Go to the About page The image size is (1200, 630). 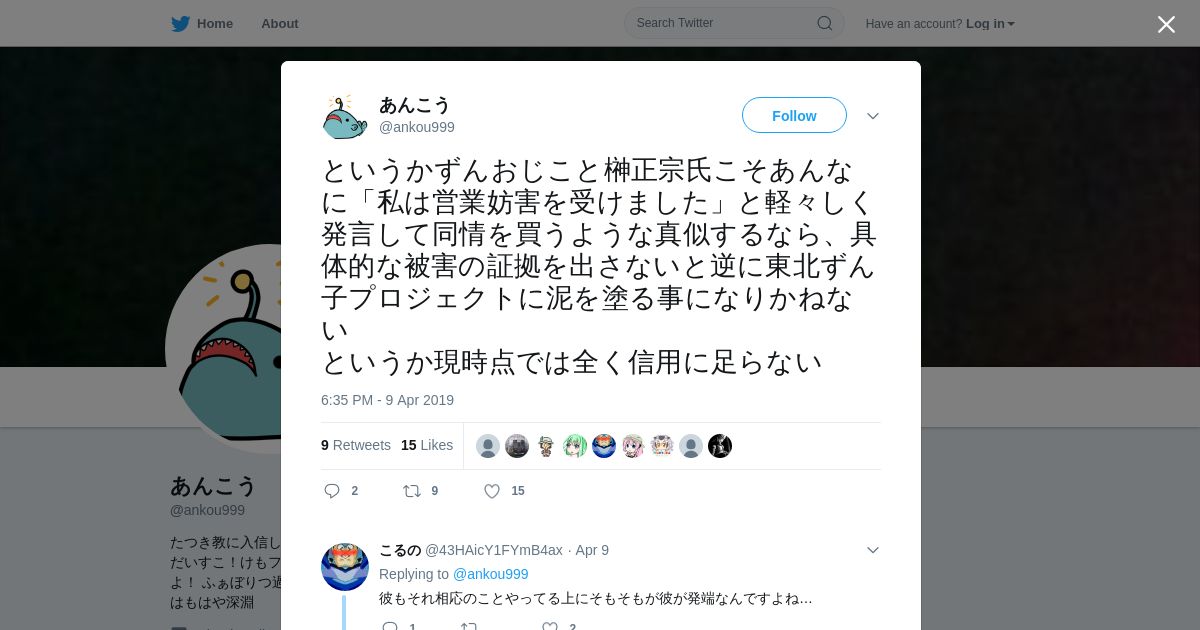(280, 24)
